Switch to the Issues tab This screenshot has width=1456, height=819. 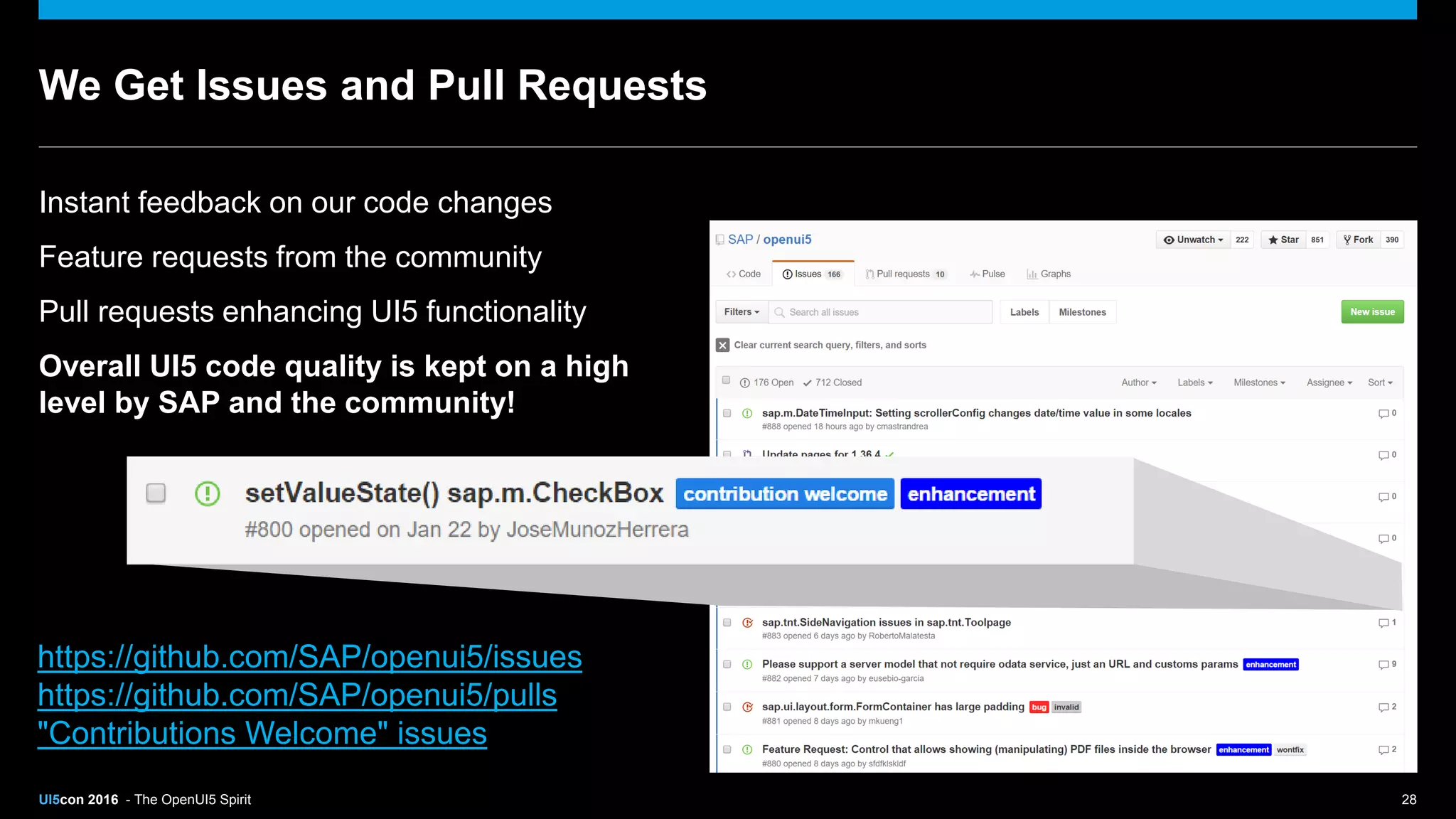pos(813,274)
